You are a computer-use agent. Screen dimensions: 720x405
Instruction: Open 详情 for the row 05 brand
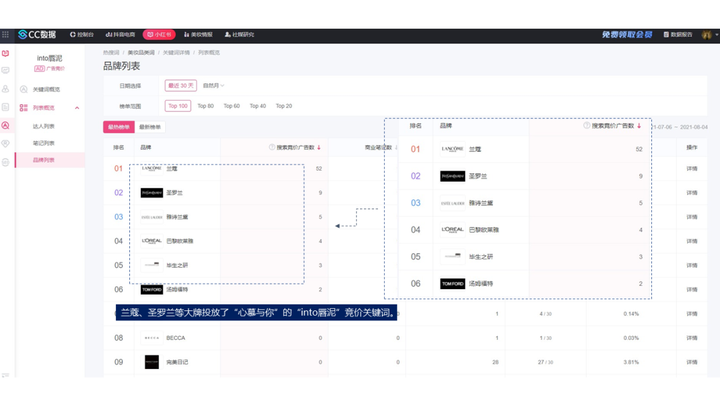[692, 265]
